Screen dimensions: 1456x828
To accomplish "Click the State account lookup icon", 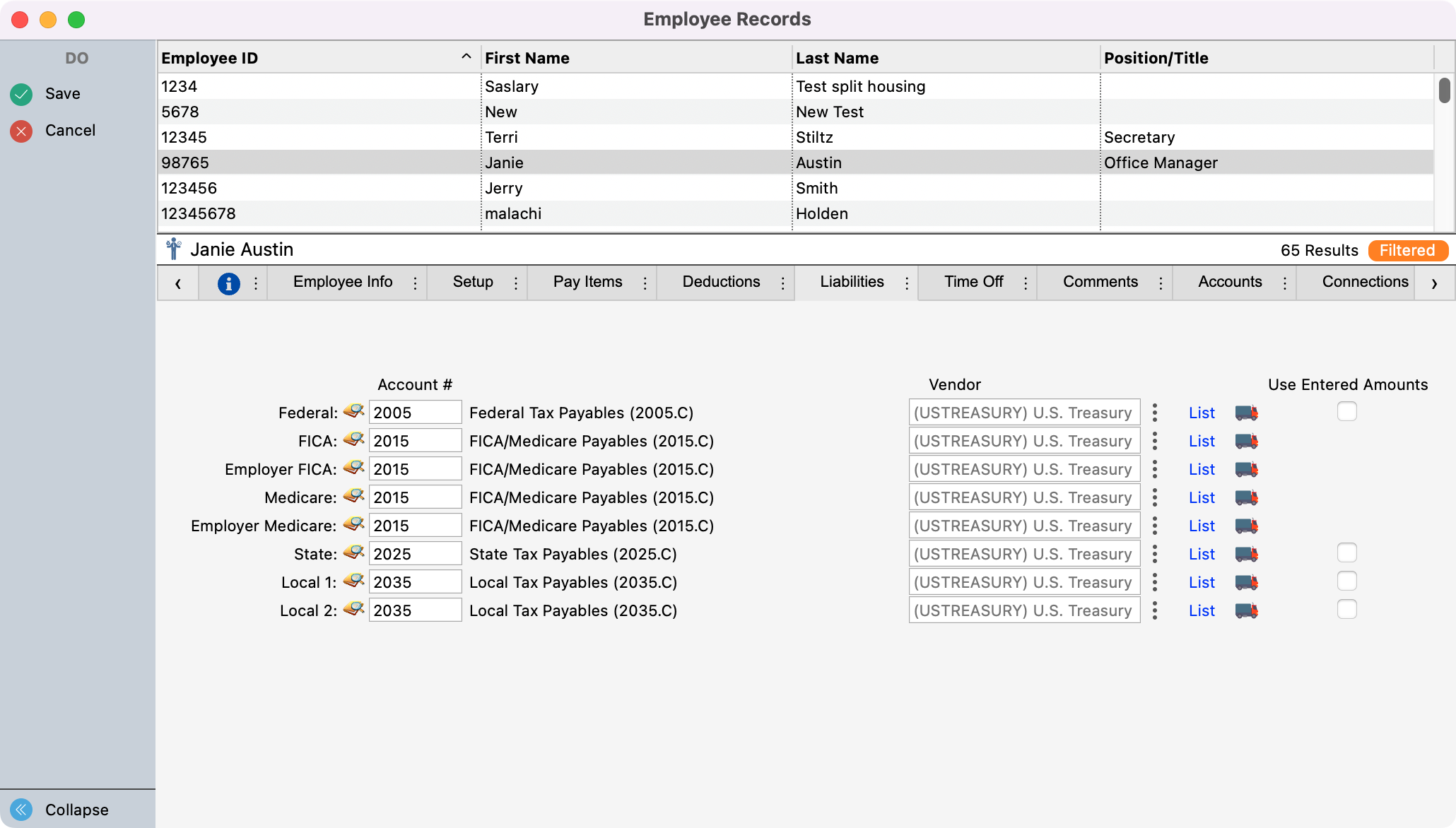I will 353,552.
